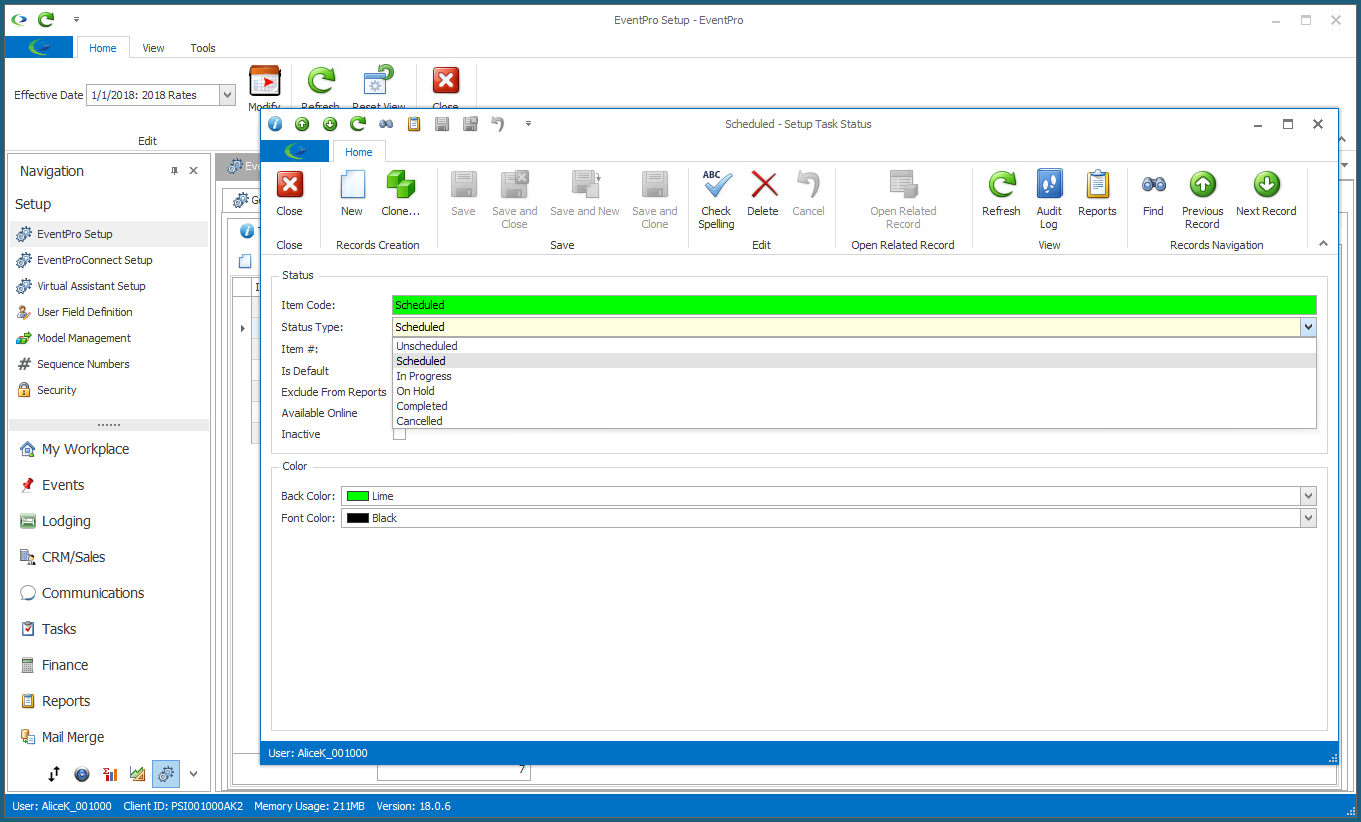Click small binoculars icon in dialog quick access bar
This screenshot has width=1361, height=822.
pos(386,124)
